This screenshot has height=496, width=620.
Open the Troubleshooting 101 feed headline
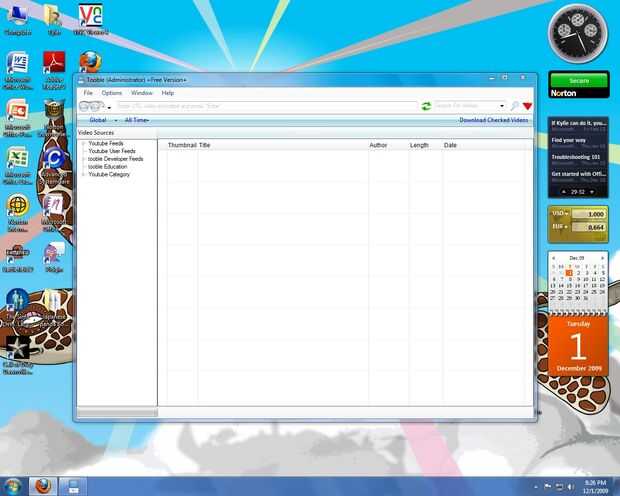click(x=576, y=157)
